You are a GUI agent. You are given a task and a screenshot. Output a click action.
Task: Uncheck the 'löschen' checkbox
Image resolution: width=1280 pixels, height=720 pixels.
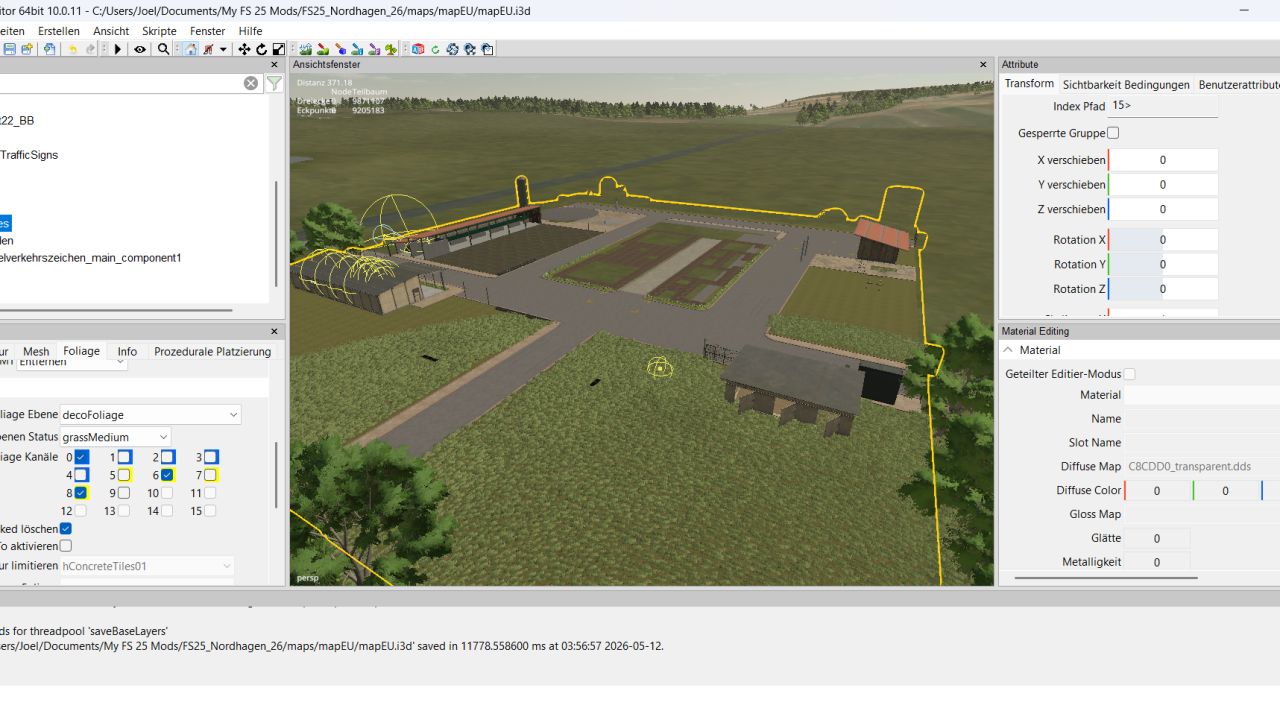coord(66,528)
